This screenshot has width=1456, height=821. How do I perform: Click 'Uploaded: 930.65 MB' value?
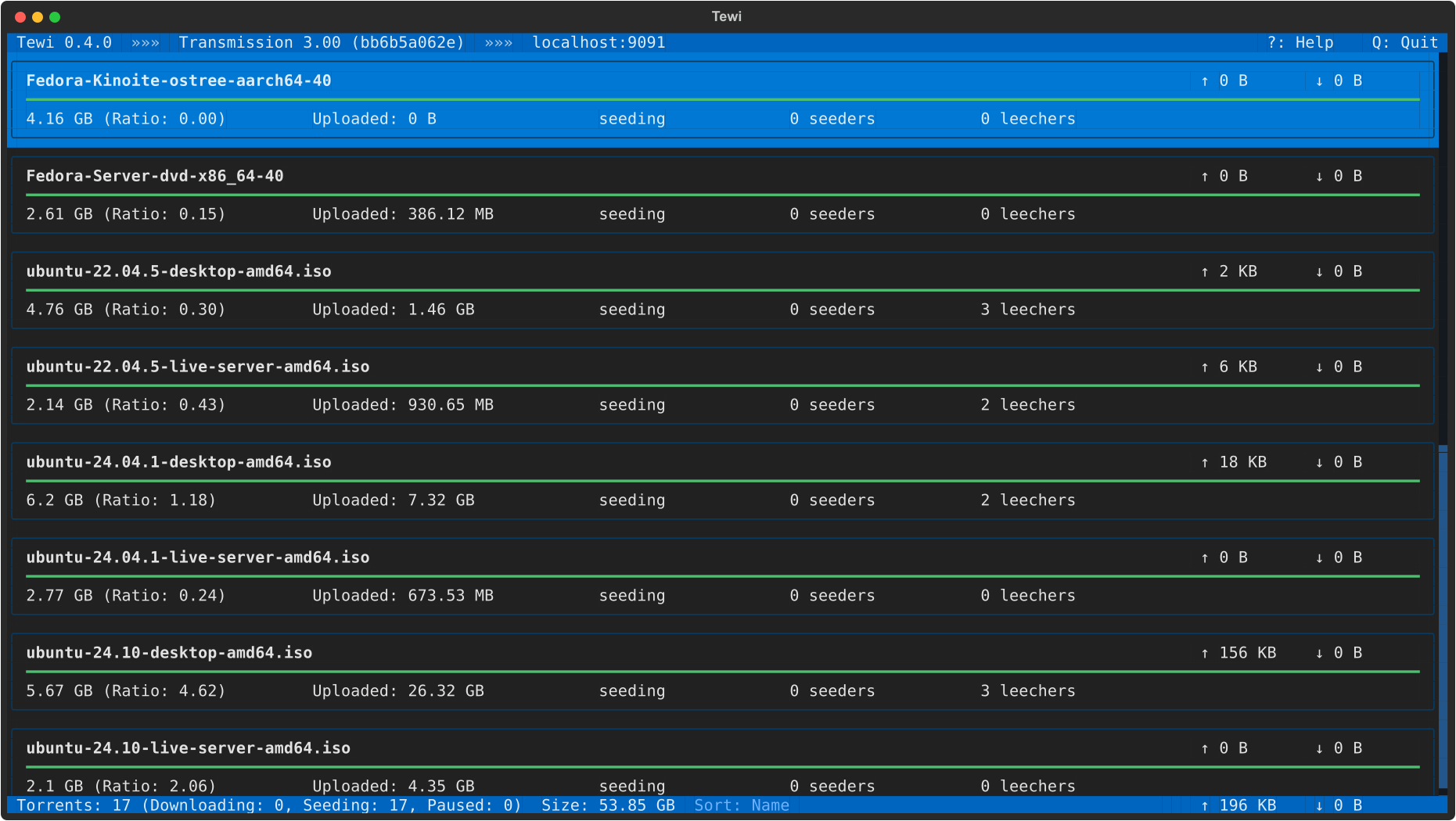(x=403, y=405)
